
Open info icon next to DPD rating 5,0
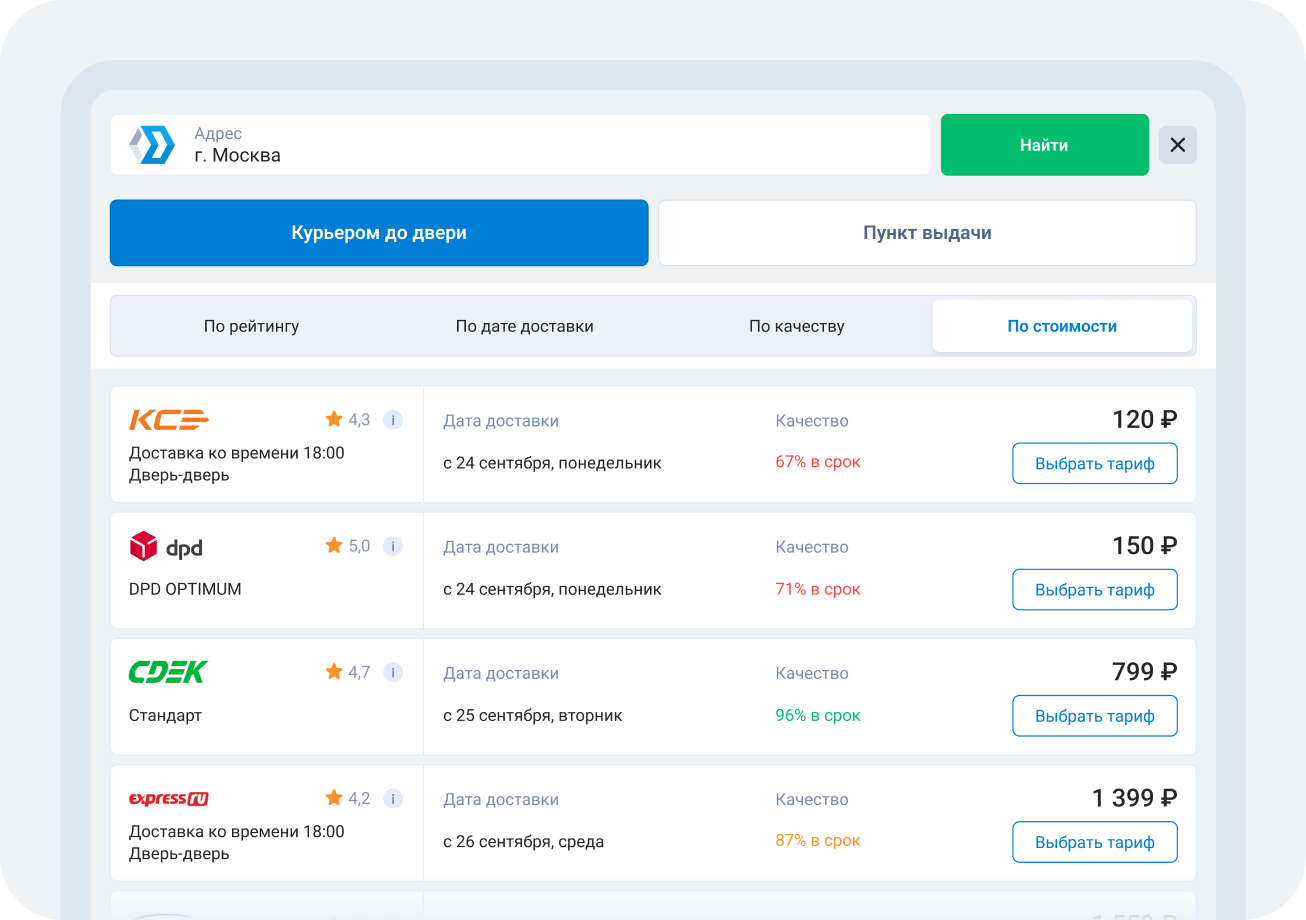(393, 546)
